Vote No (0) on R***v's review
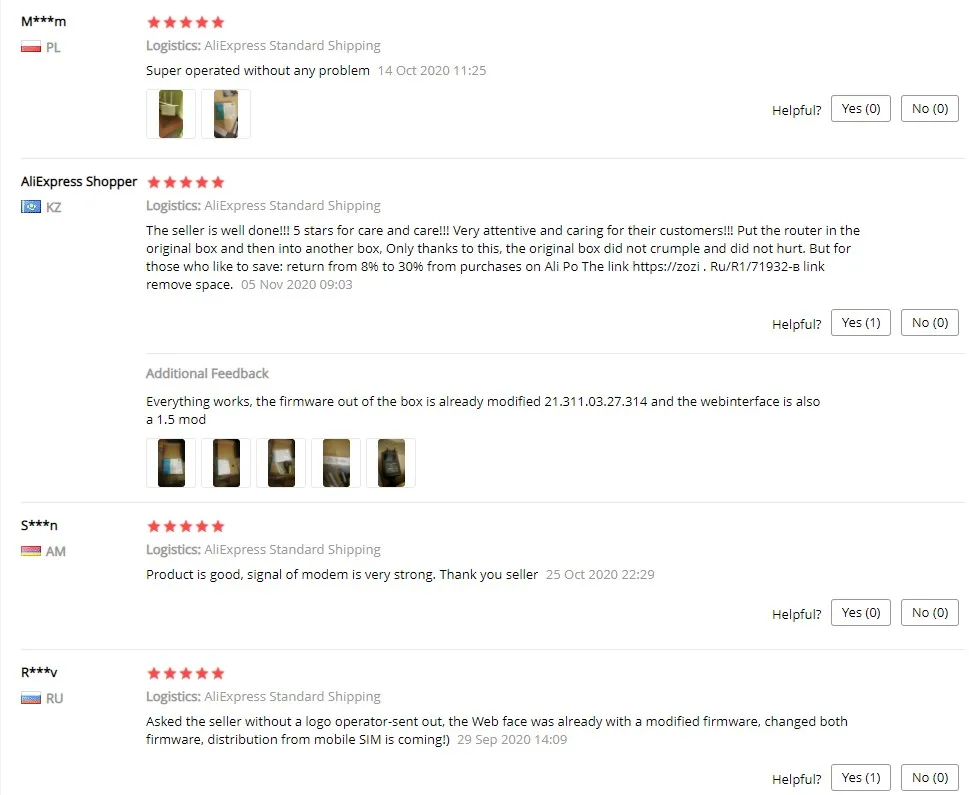The image size is (969, 795). pos(930,778)
